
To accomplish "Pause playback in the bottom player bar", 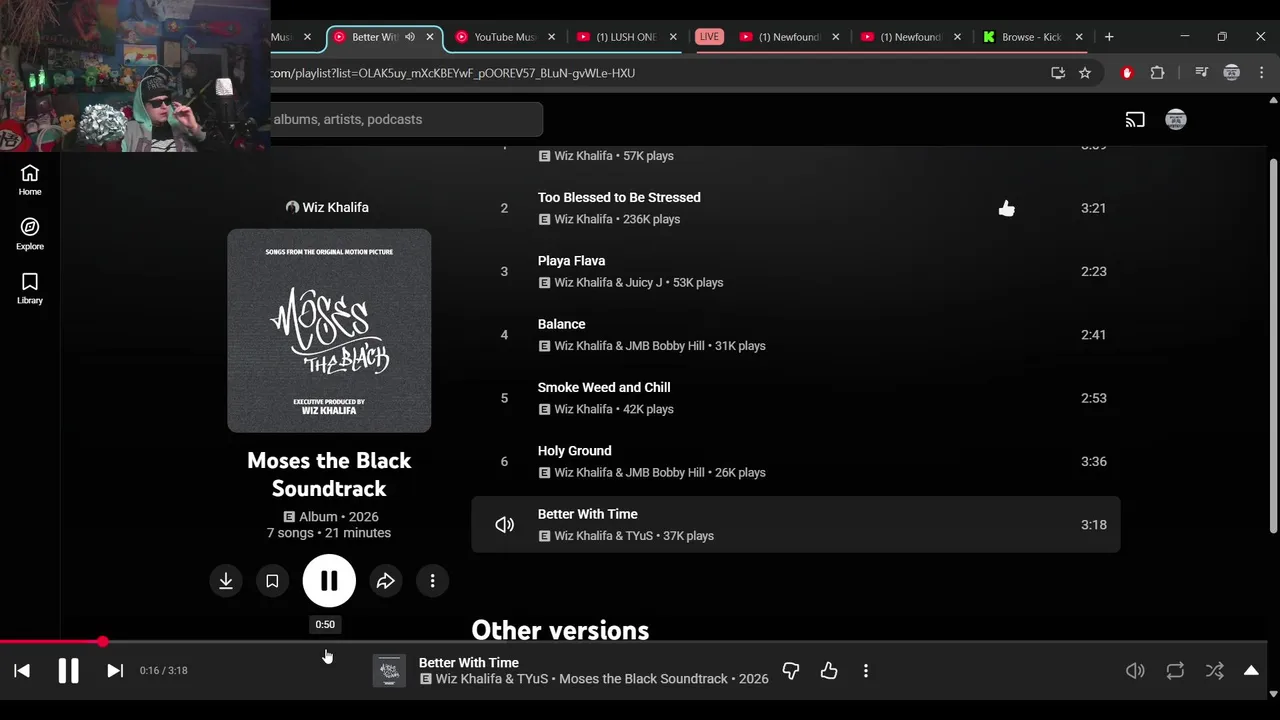I will 68,671.
